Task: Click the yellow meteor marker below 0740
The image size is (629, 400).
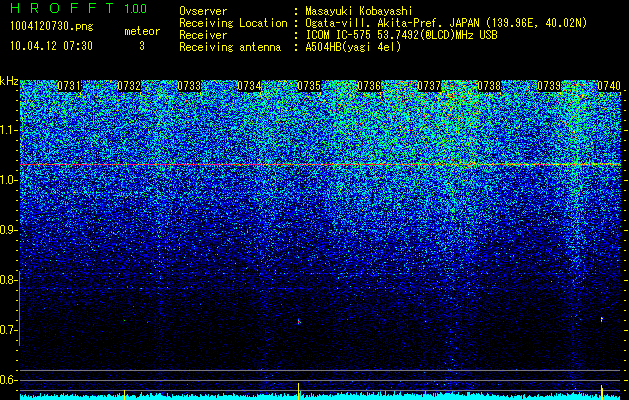Action: (x=602, y=391)
